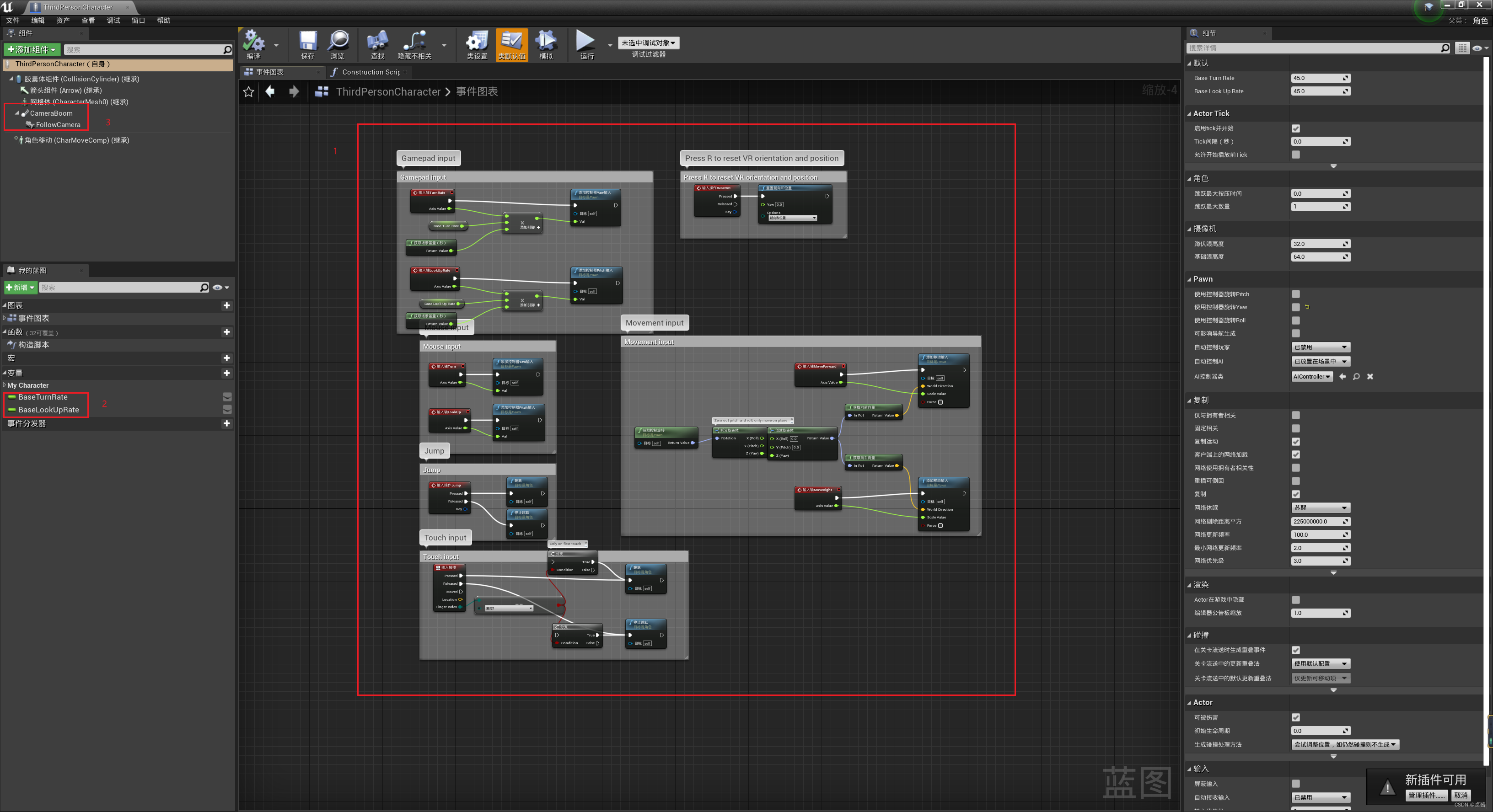Open the 调试 menu
This screenshot has width=1493, height=812.
coord(113,20)
